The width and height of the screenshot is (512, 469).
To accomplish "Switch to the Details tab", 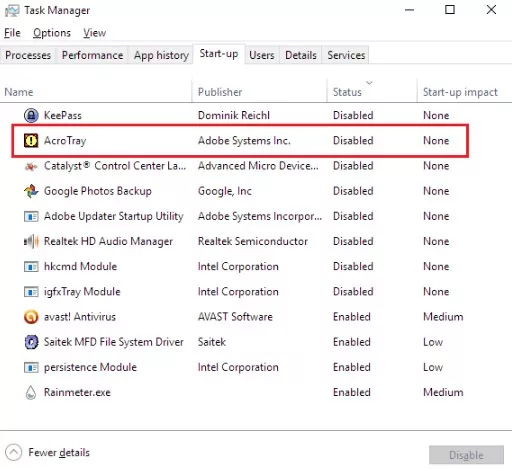I will [301, 55].
